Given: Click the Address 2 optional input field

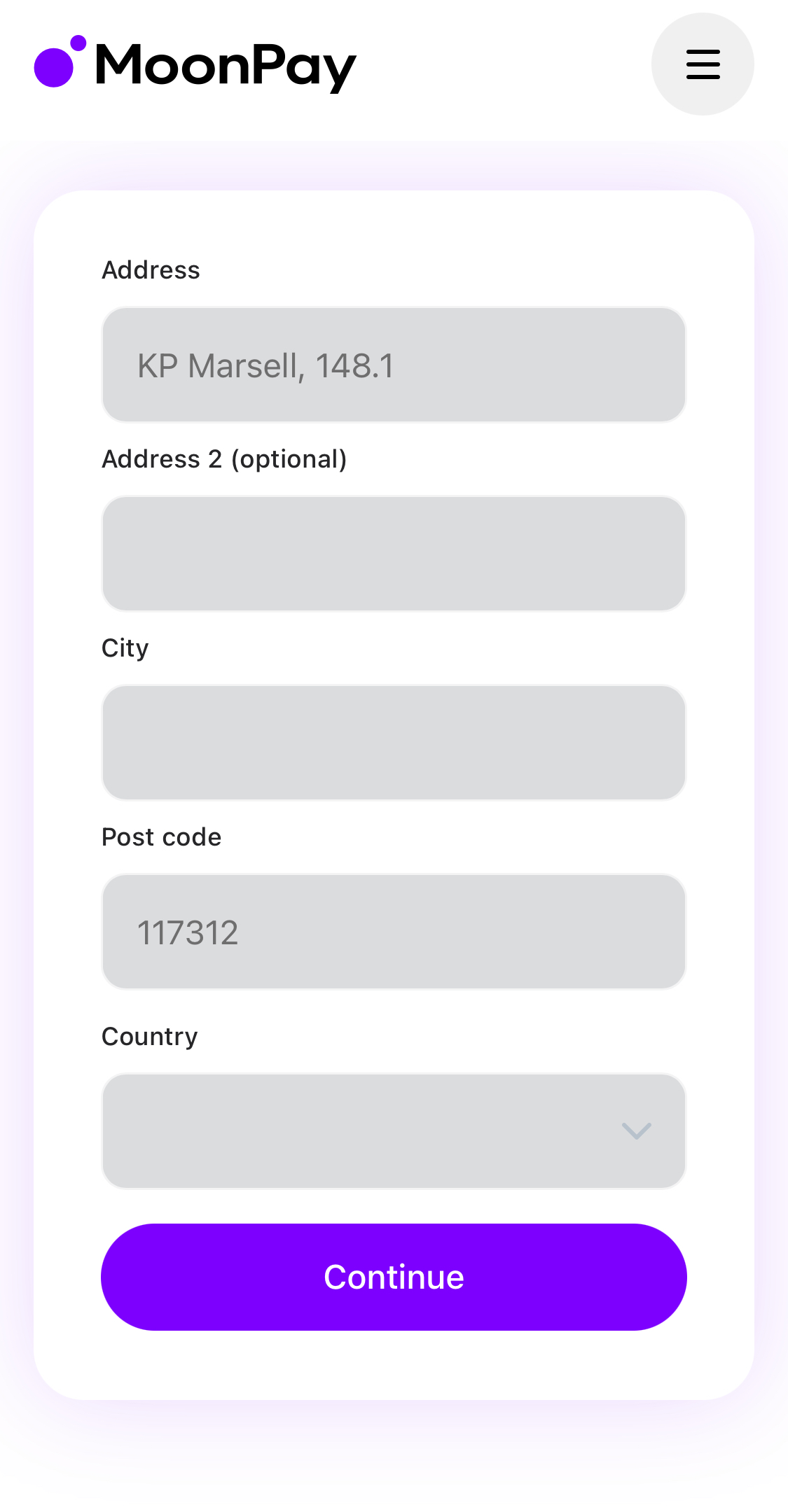Looking at the screenshot, I should click(394, 554).
